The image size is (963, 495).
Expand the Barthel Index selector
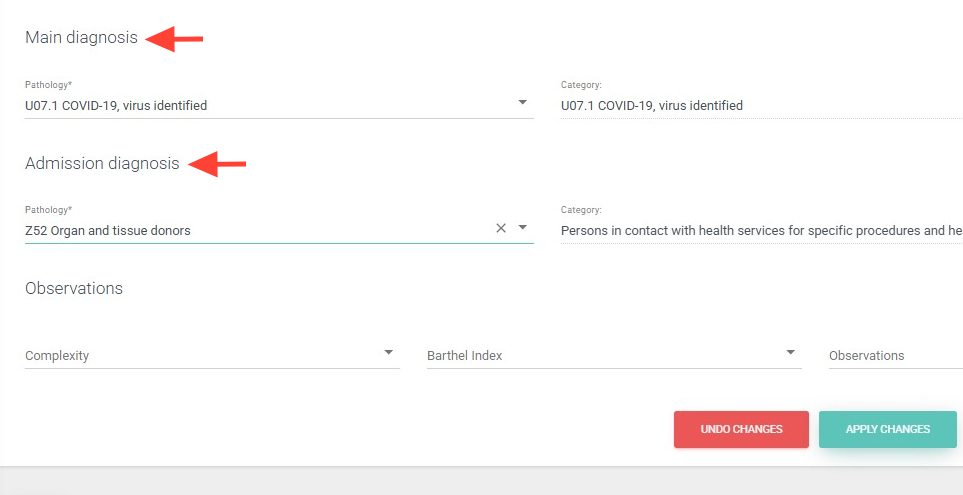600,355
